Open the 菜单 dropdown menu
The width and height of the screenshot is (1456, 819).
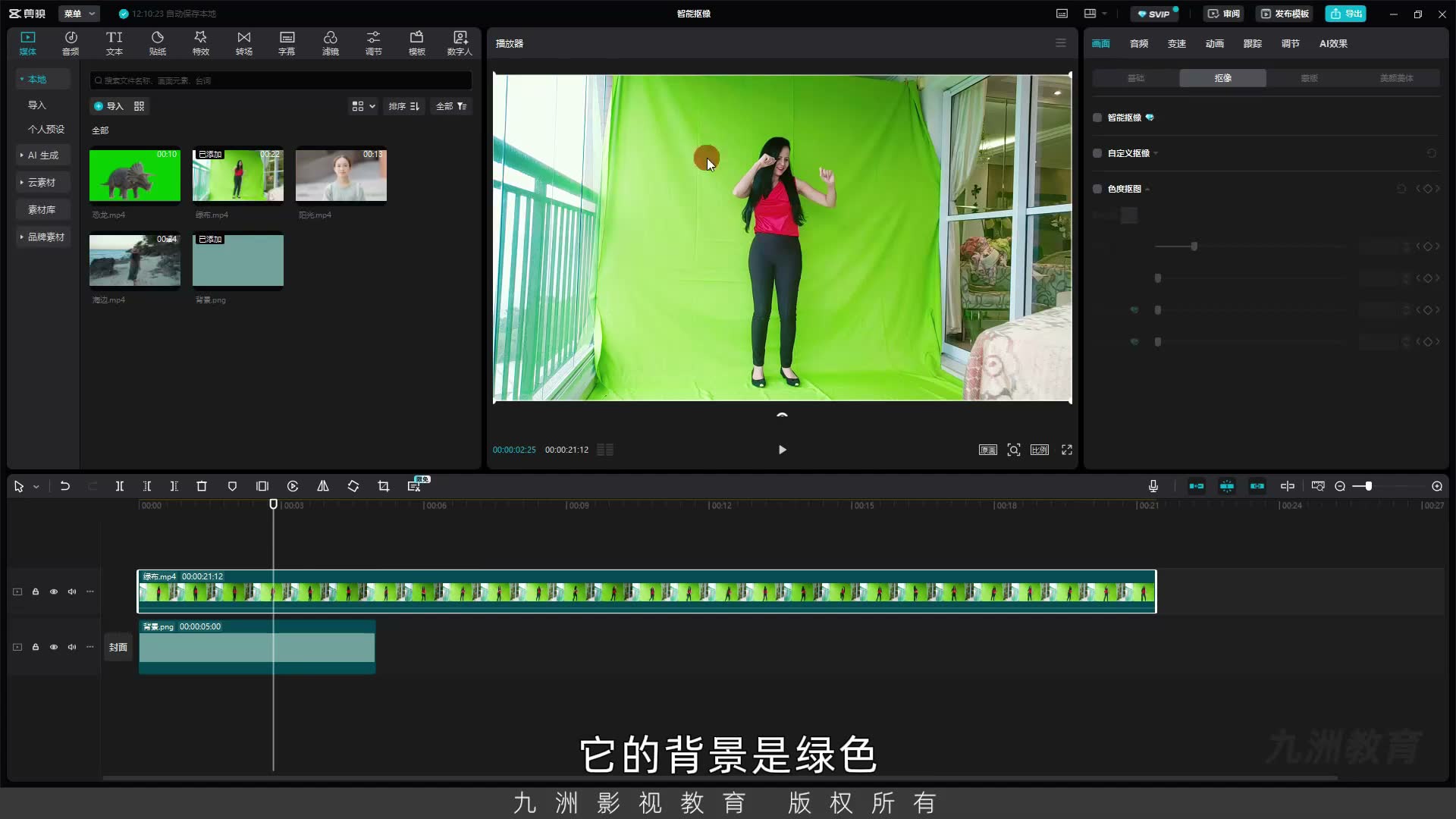coord(80,14)
